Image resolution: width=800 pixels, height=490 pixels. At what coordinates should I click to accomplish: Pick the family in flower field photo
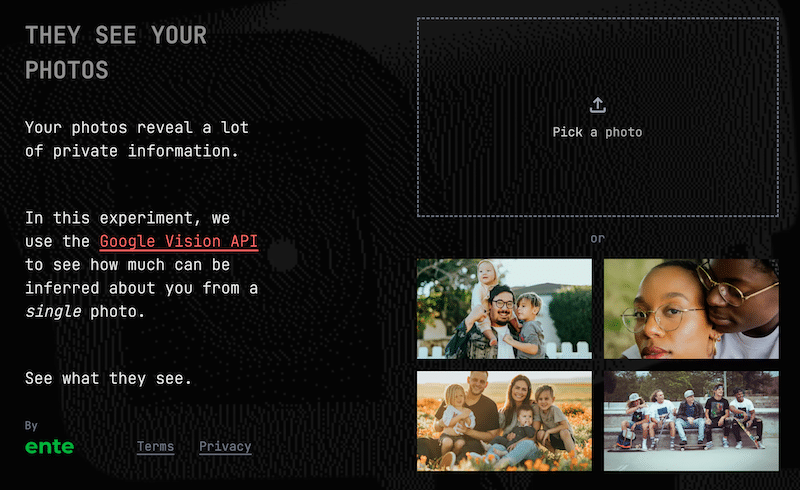click(x=504, y=421)
